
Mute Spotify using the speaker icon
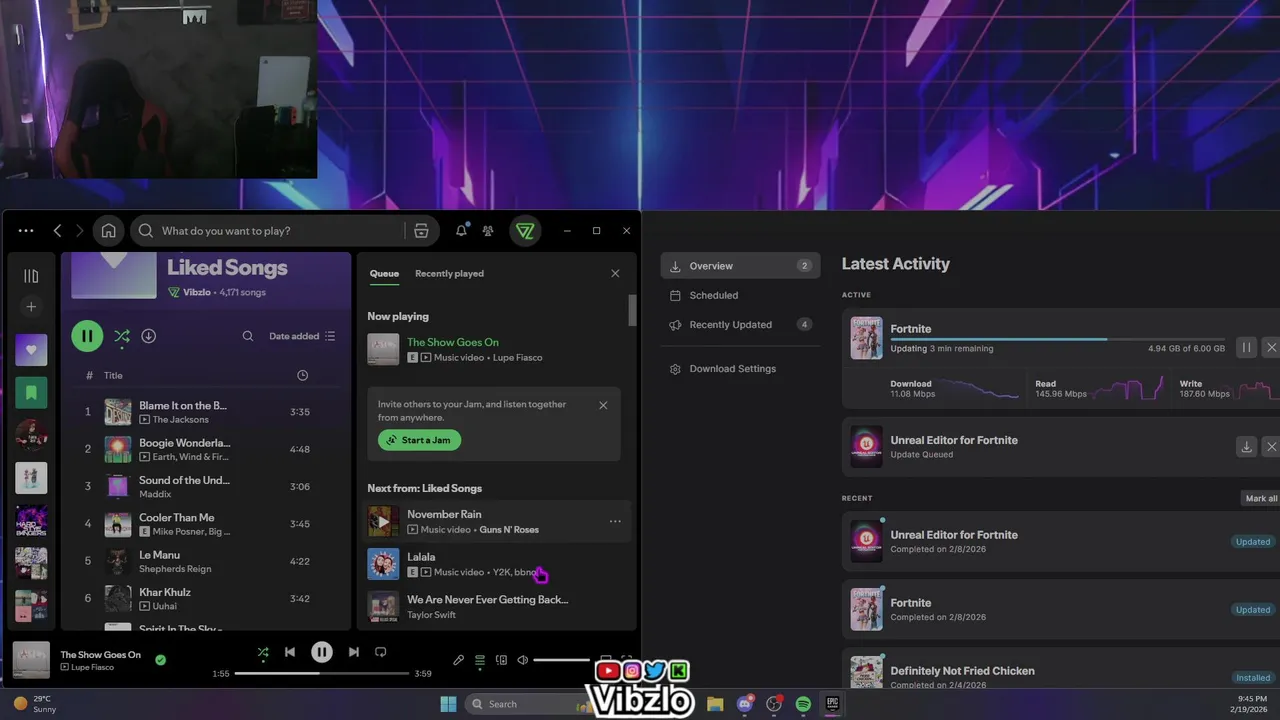coord(522,660)
